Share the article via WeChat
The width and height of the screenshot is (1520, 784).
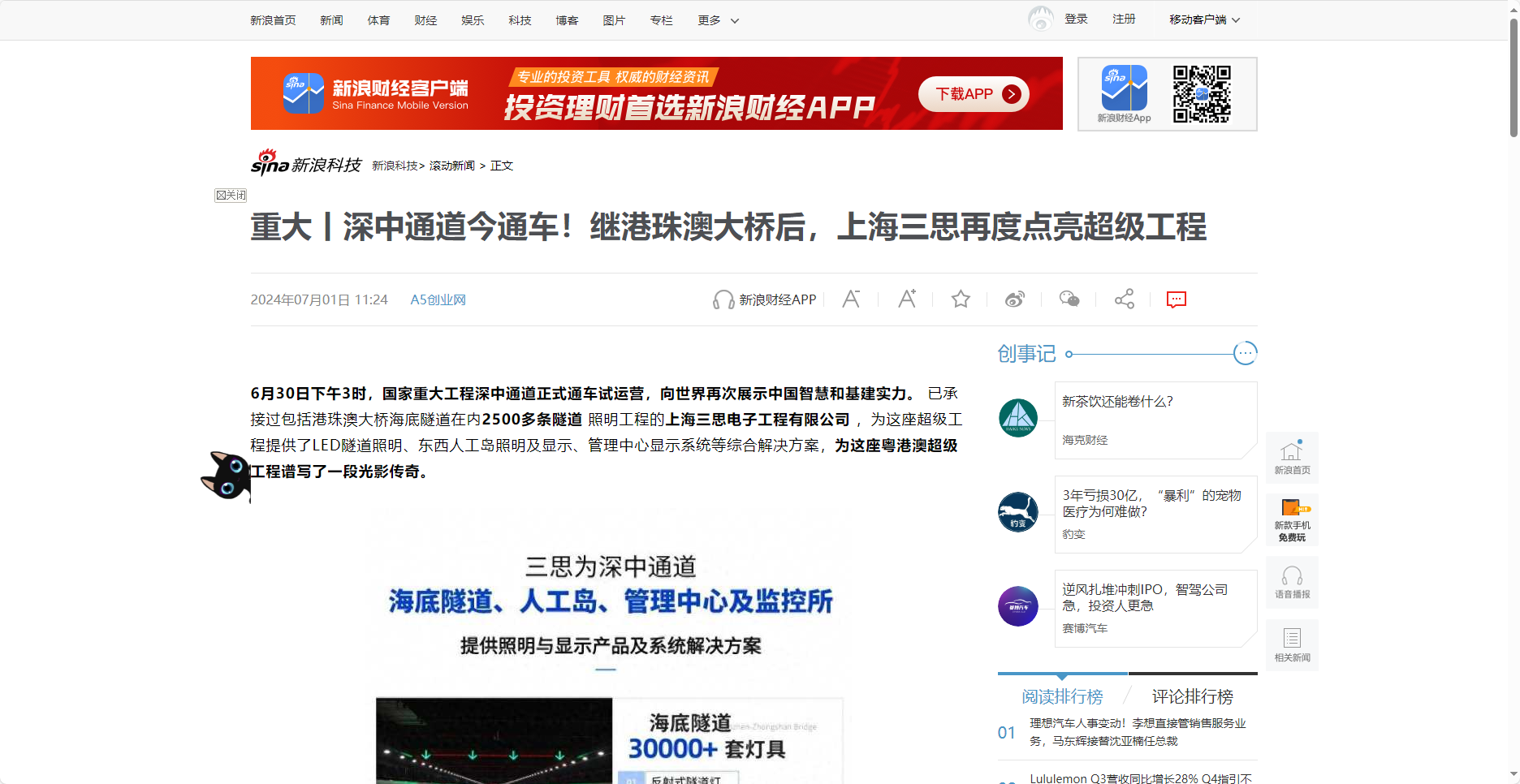pyautogui.click(x=1069, y=299)
